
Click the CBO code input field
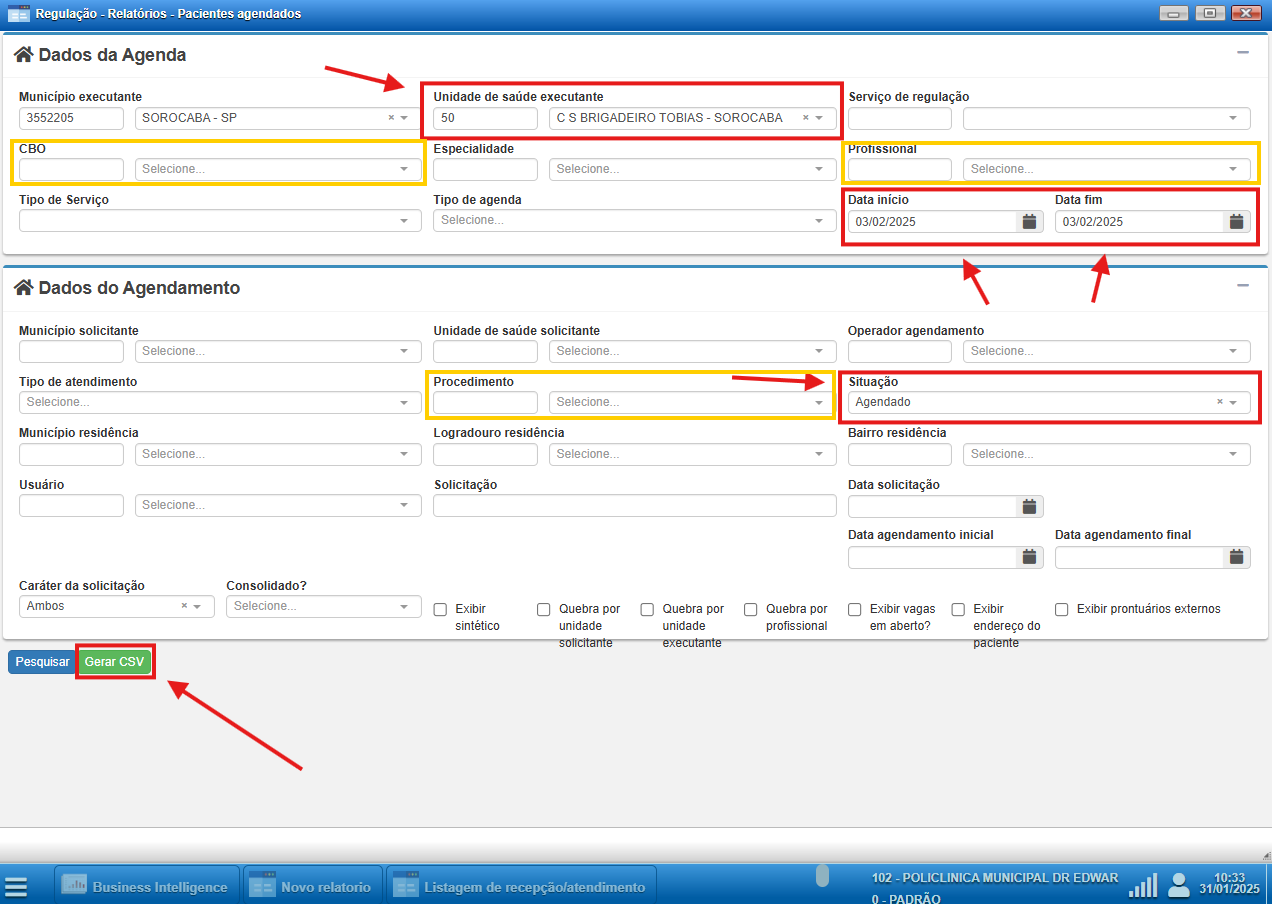click(71, 169)
